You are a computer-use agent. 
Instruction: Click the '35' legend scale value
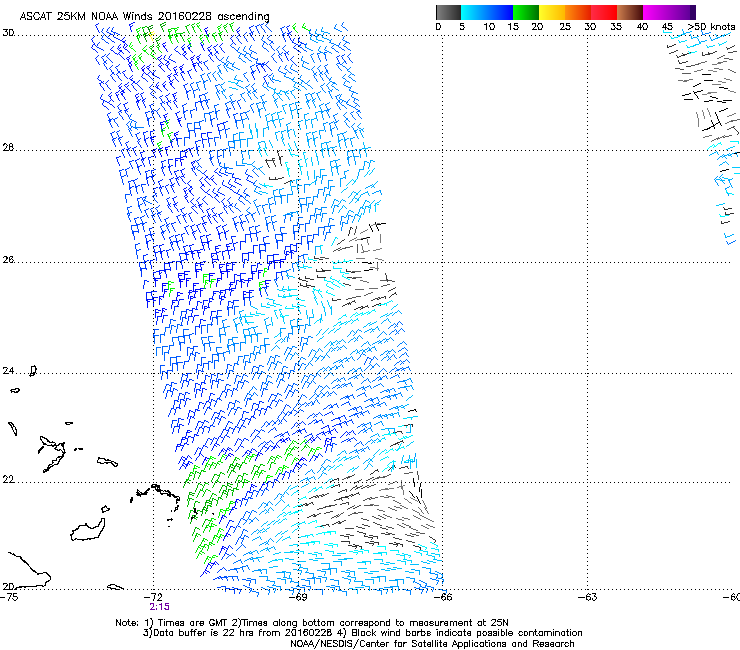616,27
